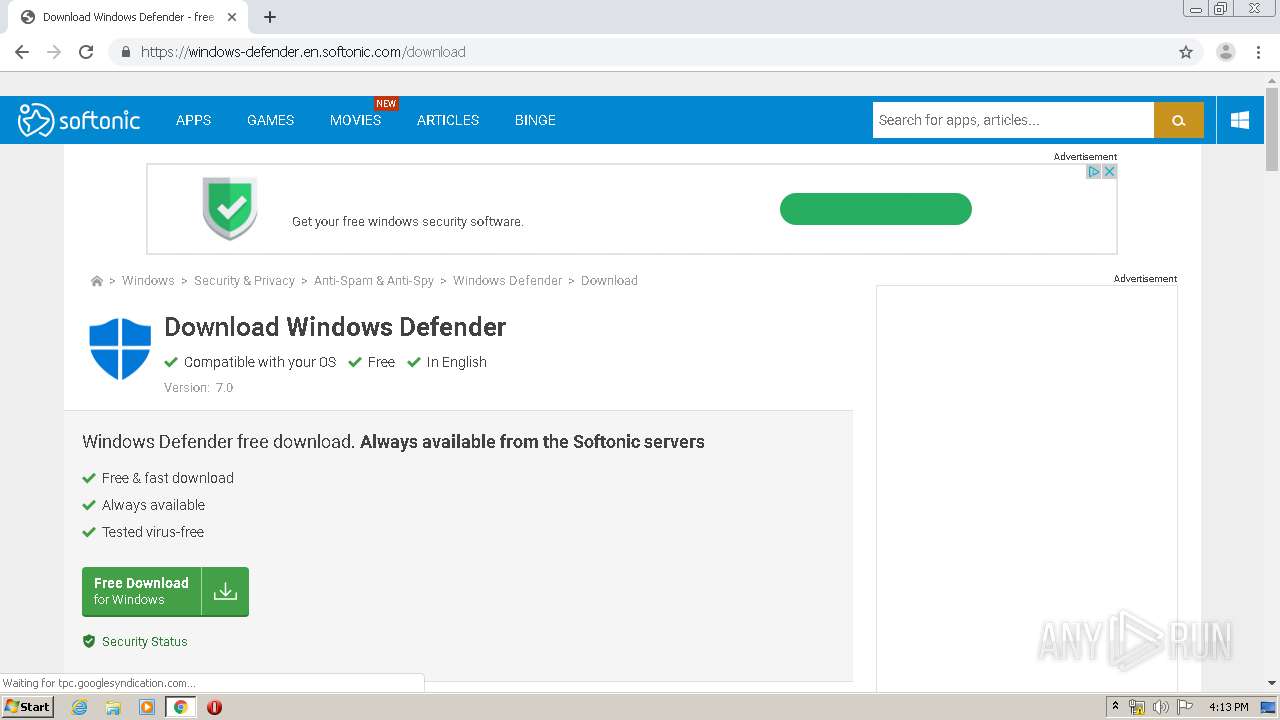
Task: Select the Download Windows Defender browser tab
Action: (x=127, y=17)
